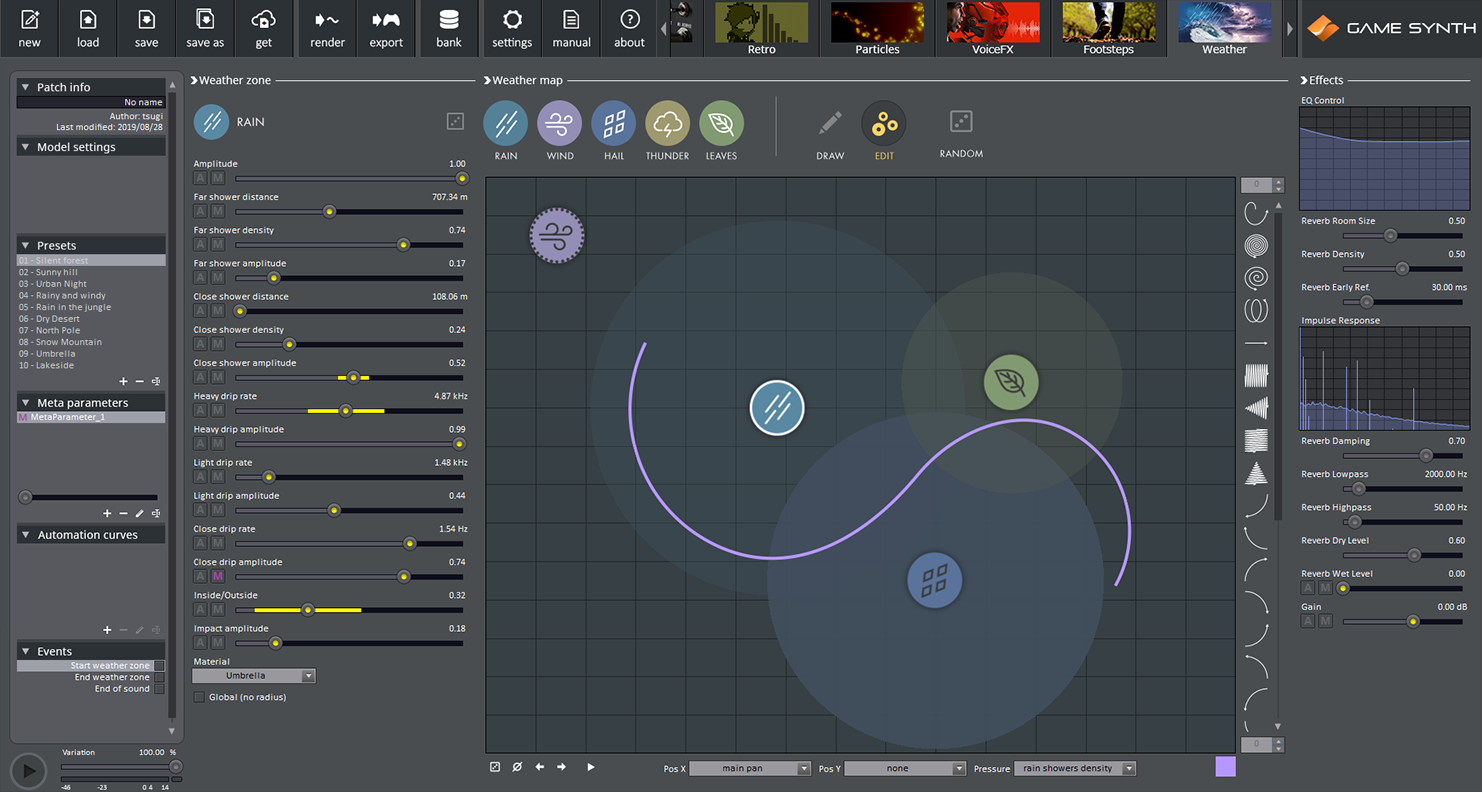Viewport: 1482px width, 792px height.
Task: Select the RAIN weather type icon
Action: [506, 123]
